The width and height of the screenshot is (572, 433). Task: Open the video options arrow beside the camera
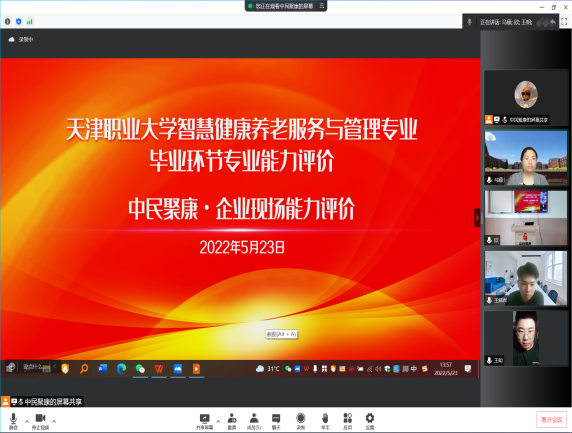54,421
